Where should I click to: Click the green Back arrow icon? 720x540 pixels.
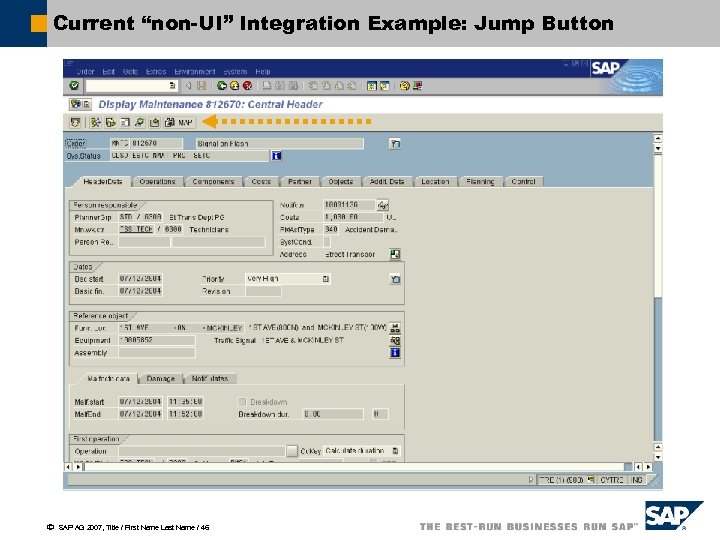[x=222, y=85]
